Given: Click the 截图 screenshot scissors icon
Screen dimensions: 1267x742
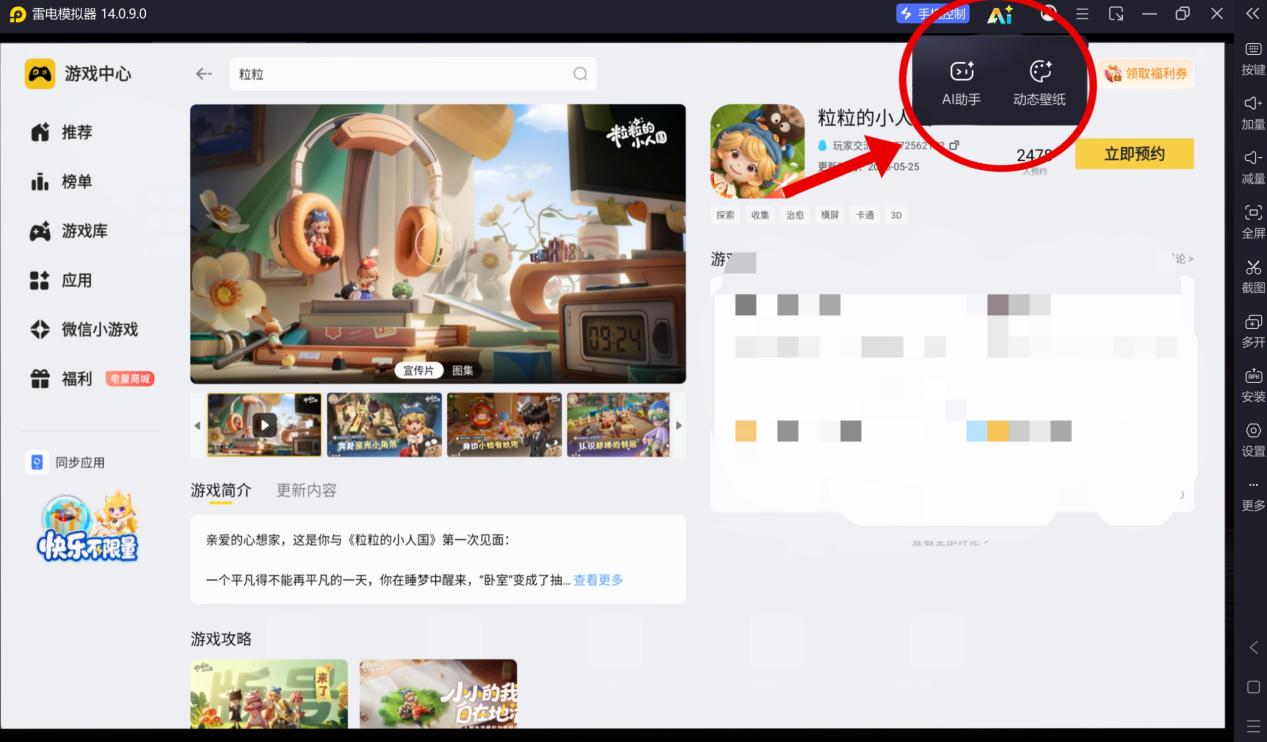Looking at the screenshot, I should pyautogui.click(x=1253, y=275).
